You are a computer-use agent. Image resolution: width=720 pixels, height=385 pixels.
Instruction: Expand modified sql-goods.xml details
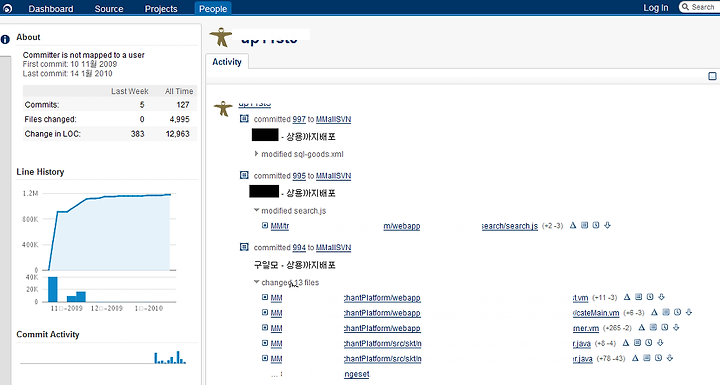256,154
